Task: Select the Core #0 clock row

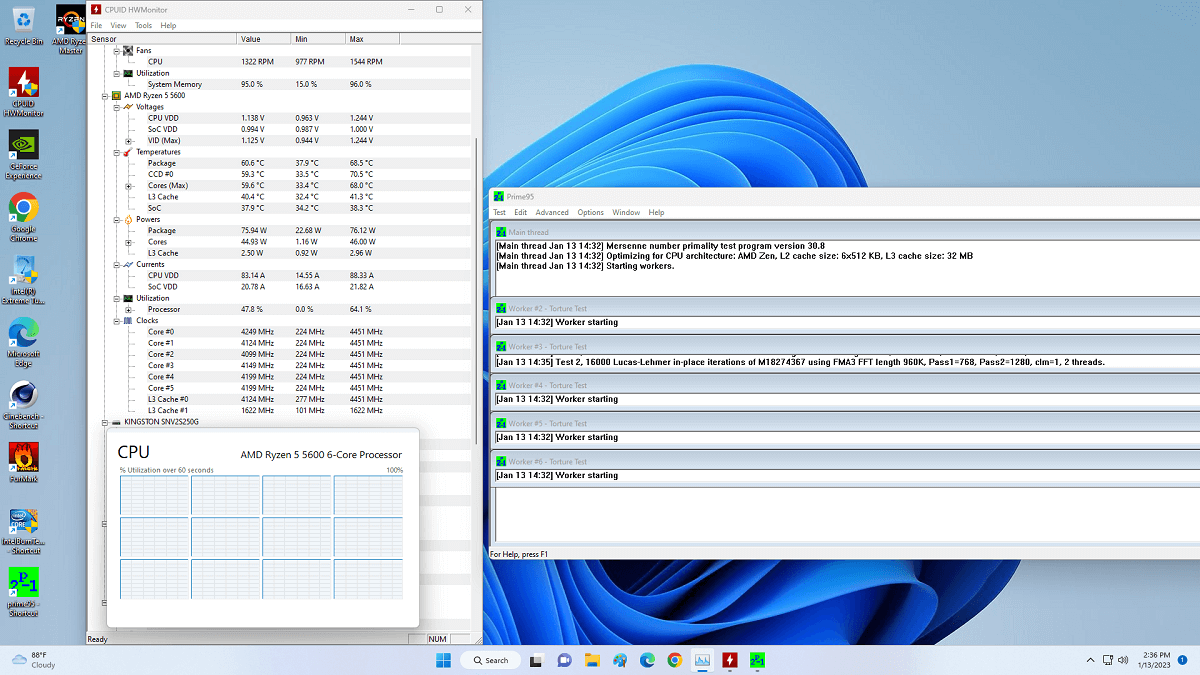Action: coord(280,331)
